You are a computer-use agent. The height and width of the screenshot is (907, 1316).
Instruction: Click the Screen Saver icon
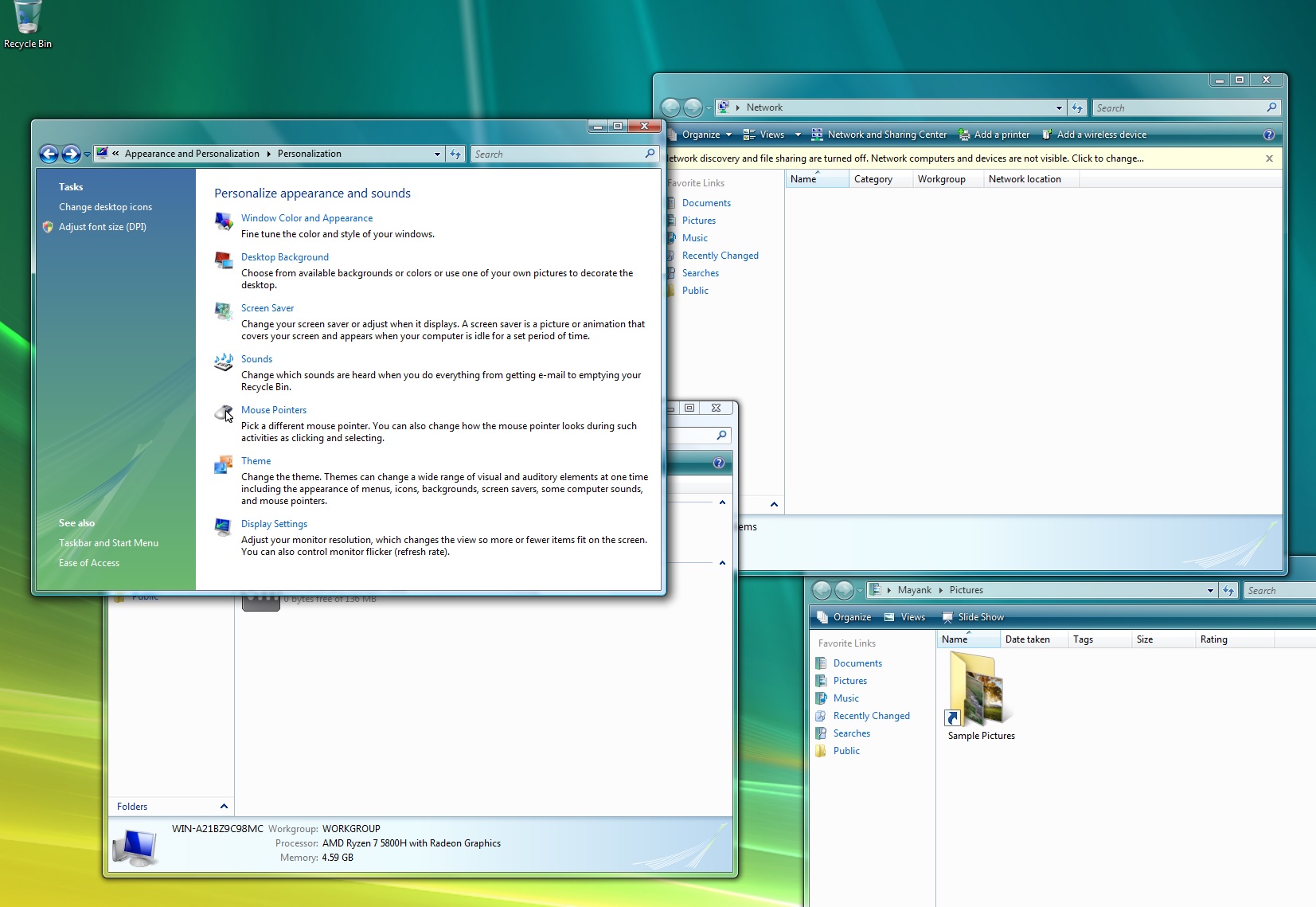click(x=223, y=311)
